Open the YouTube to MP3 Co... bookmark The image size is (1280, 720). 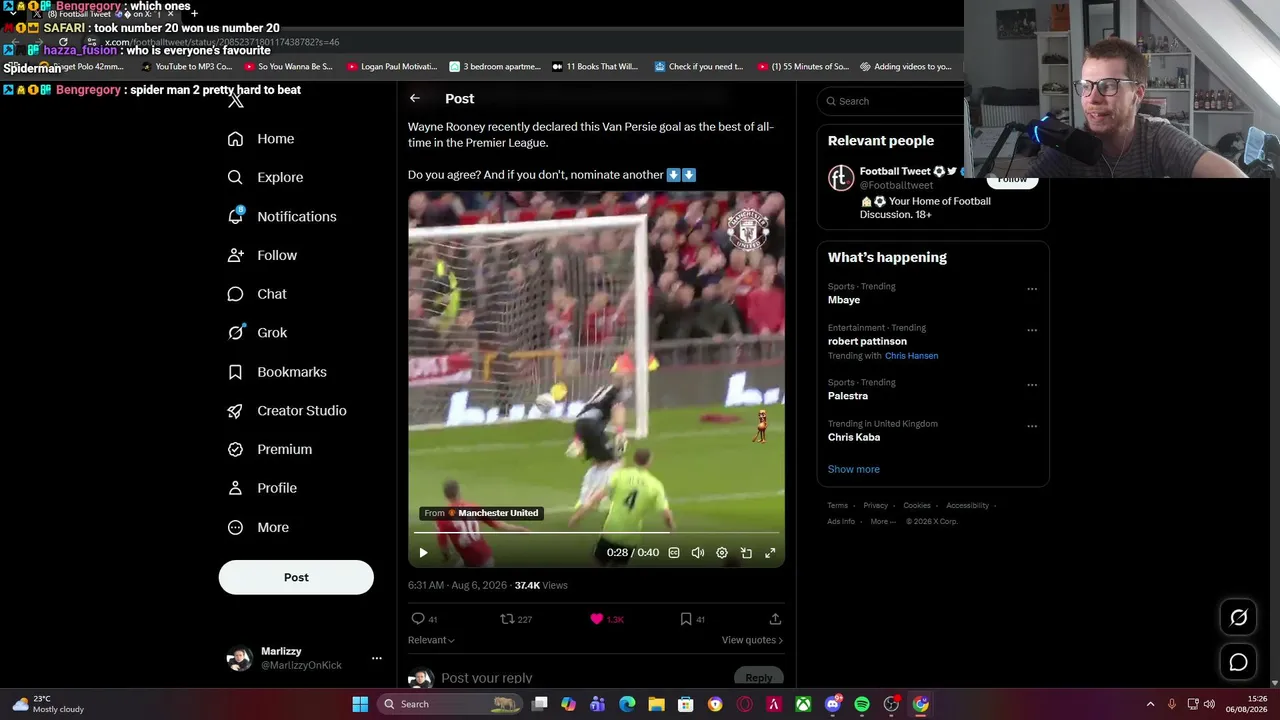pos(187,67)
